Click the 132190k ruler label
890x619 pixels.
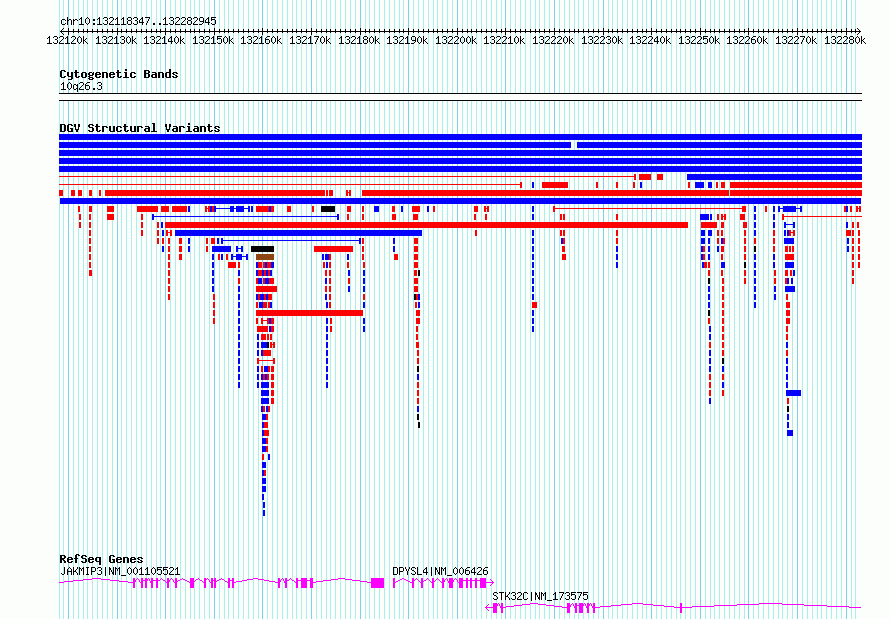click(x=407, y=40)
